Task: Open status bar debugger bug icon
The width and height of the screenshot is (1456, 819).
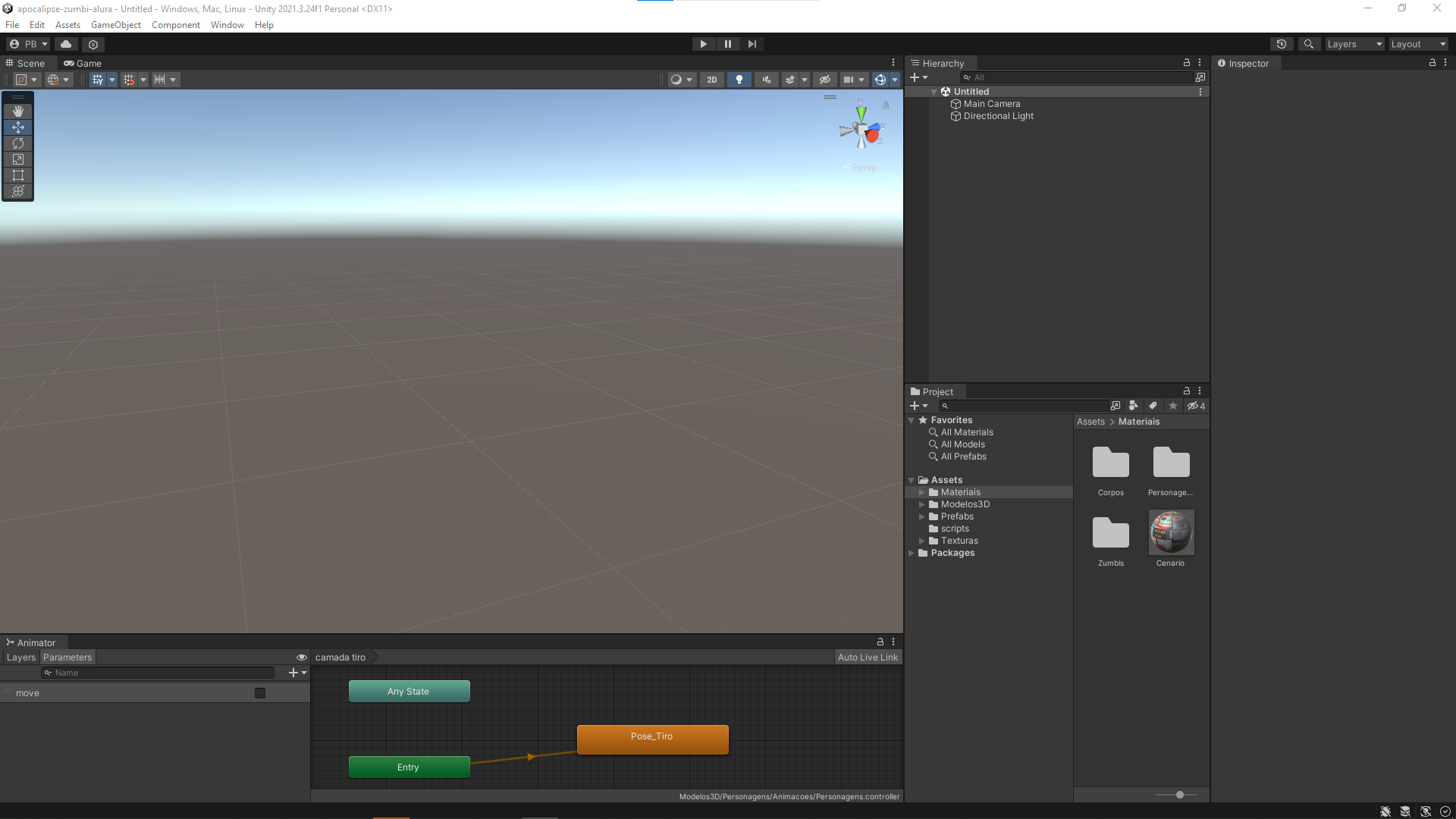Action: (x=1385, y=811)
